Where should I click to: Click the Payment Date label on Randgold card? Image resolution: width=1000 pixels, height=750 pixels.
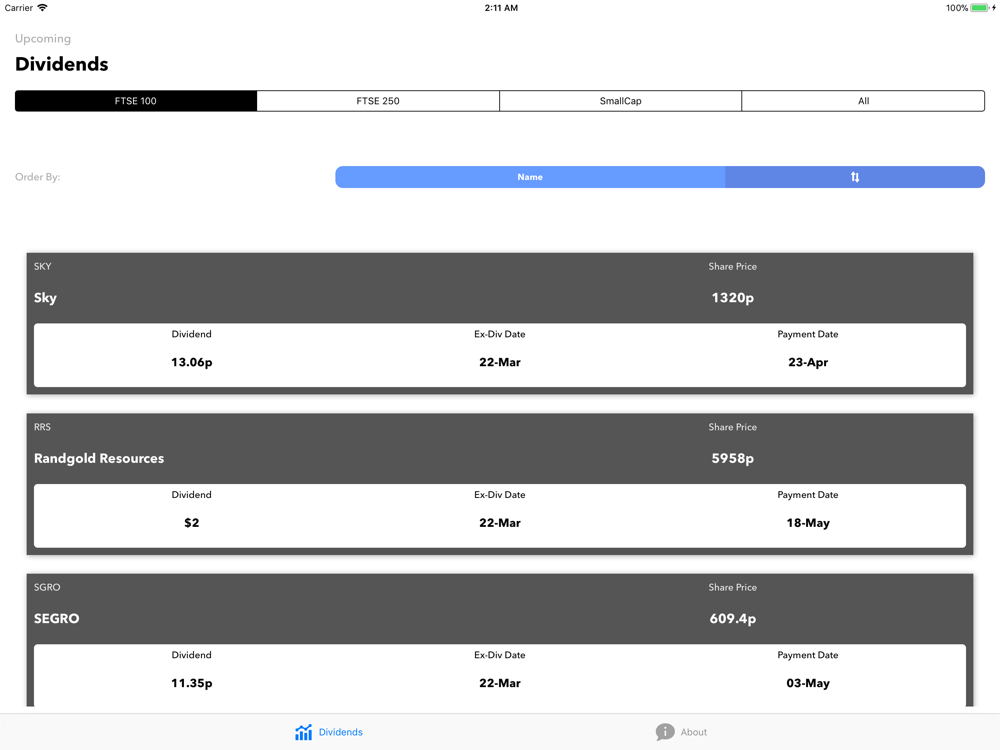pos(808,495)
